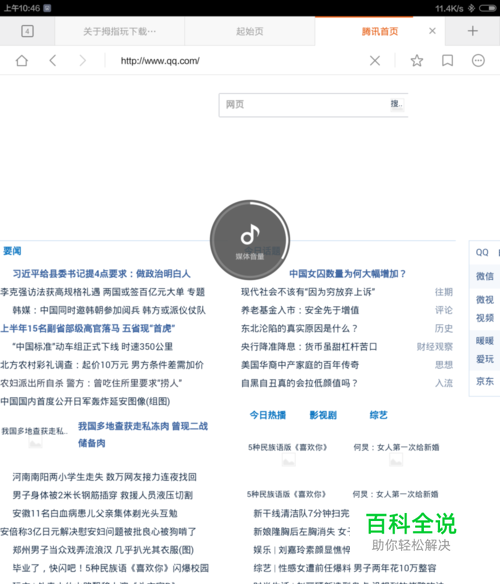The width and height of the screenshot is (500, 584).
Task: Add a new tab with plus icon
Action: tap(472, 31)
